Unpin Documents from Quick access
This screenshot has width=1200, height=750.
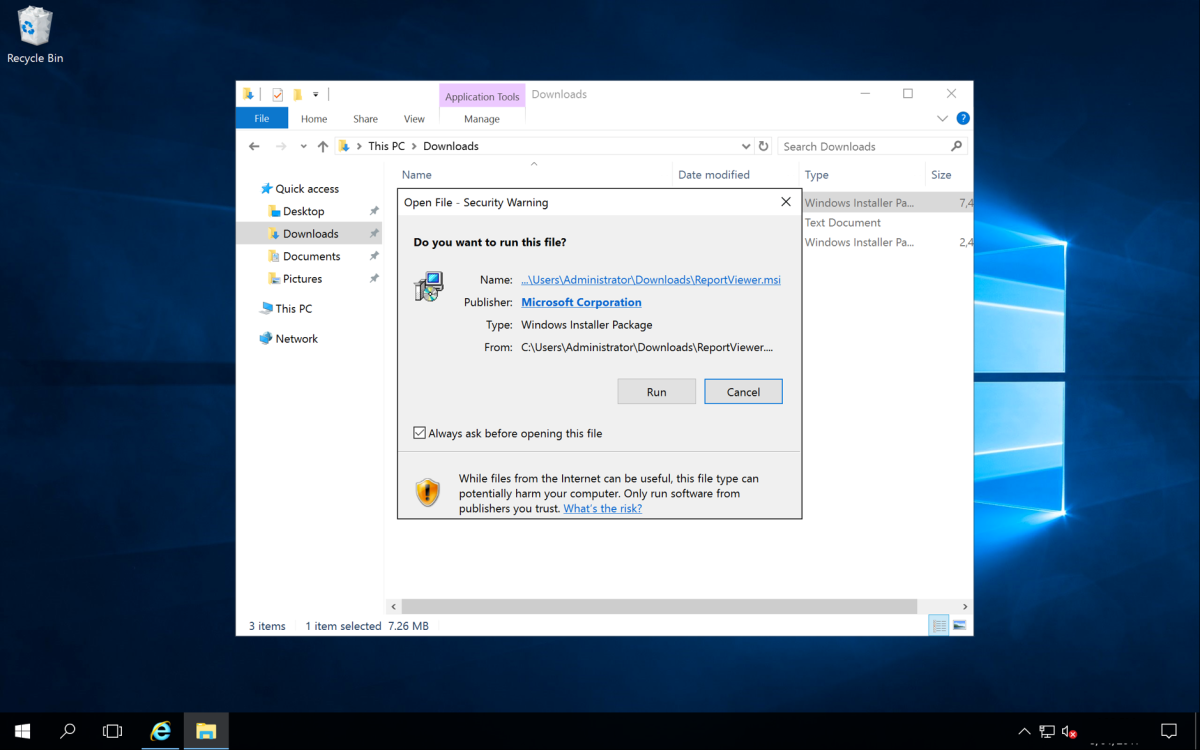373,256
